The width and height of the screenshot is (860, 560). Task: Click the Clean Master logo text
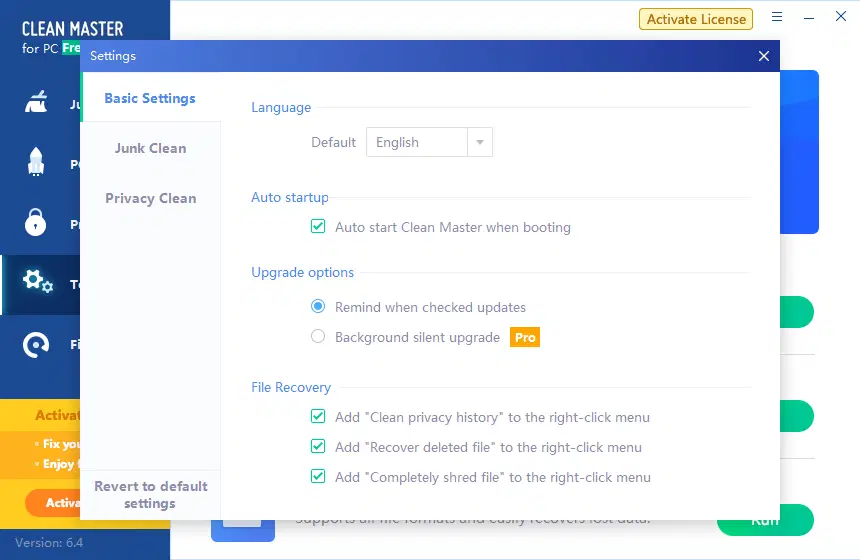pos(72,29)
